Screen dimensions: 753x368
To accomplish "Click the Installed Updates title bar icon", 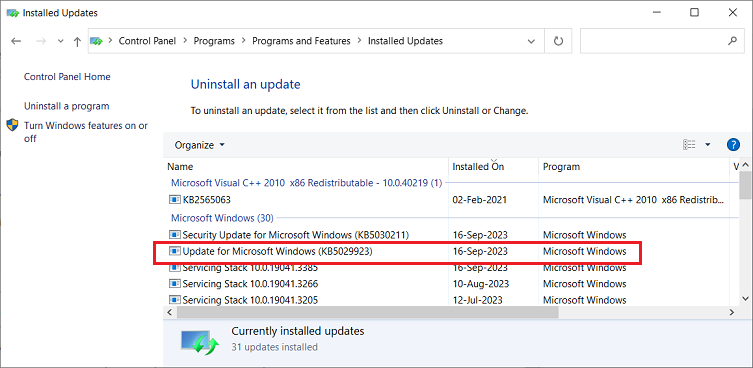I will (x=13, y=13).
